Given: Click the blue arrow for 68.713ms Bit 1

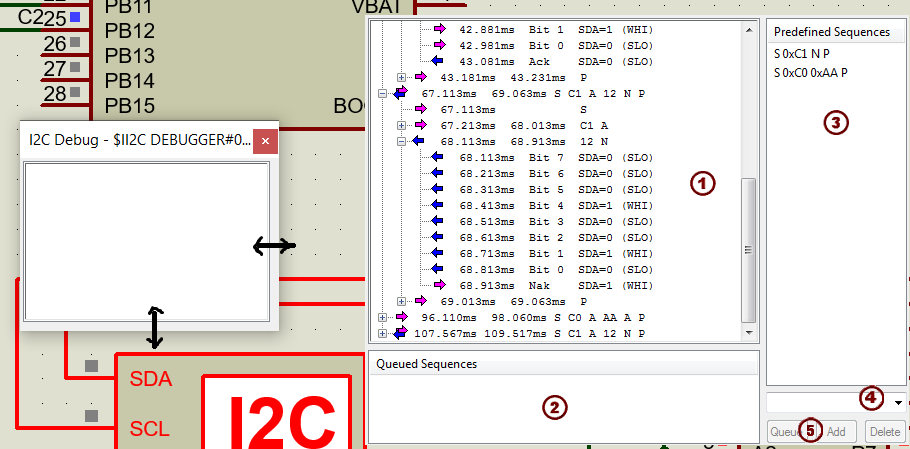Looking at the screenshot, I should [x=438, y=254].
